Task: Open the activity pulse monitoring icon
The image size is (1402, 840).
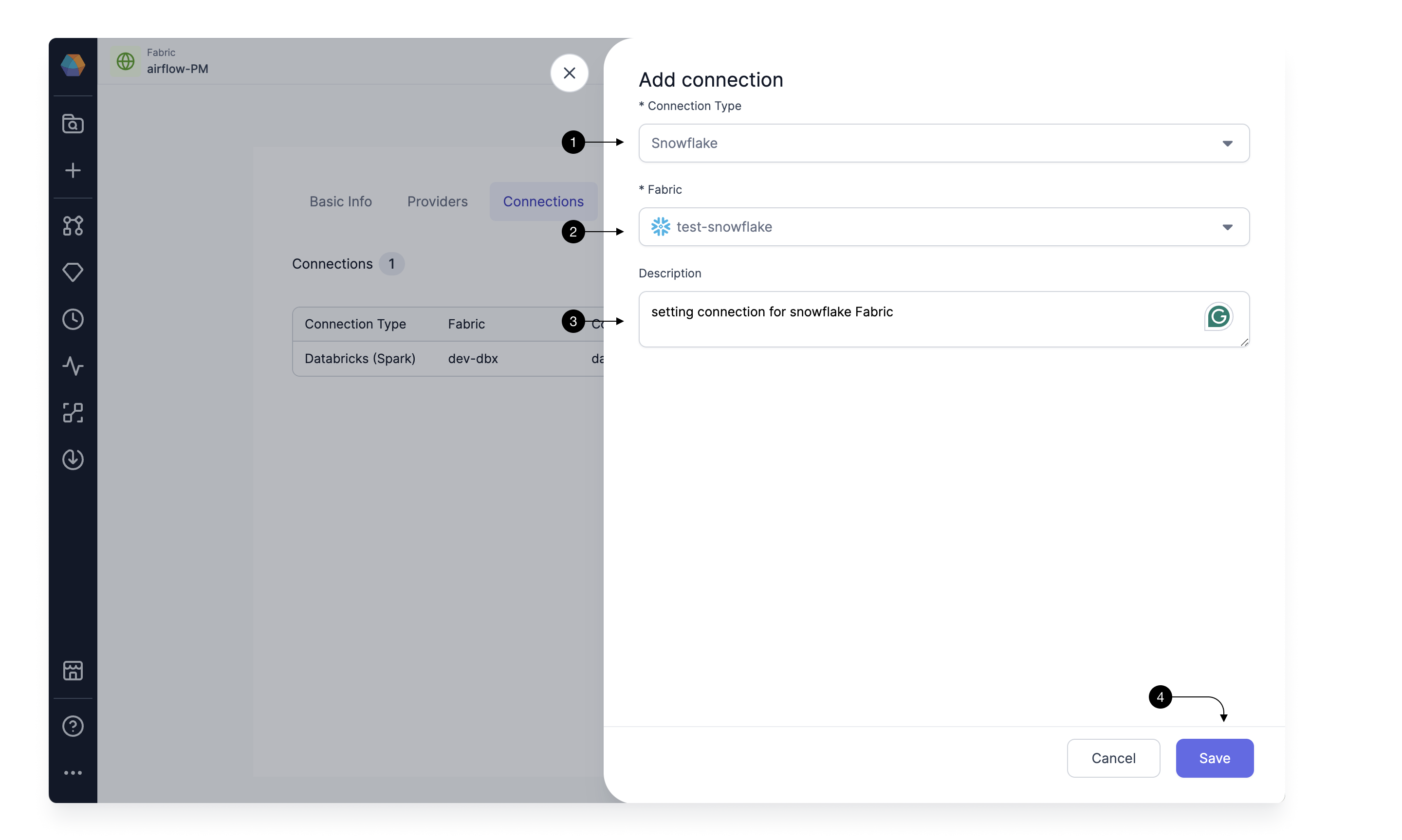Action: click(x=73, y=366)
